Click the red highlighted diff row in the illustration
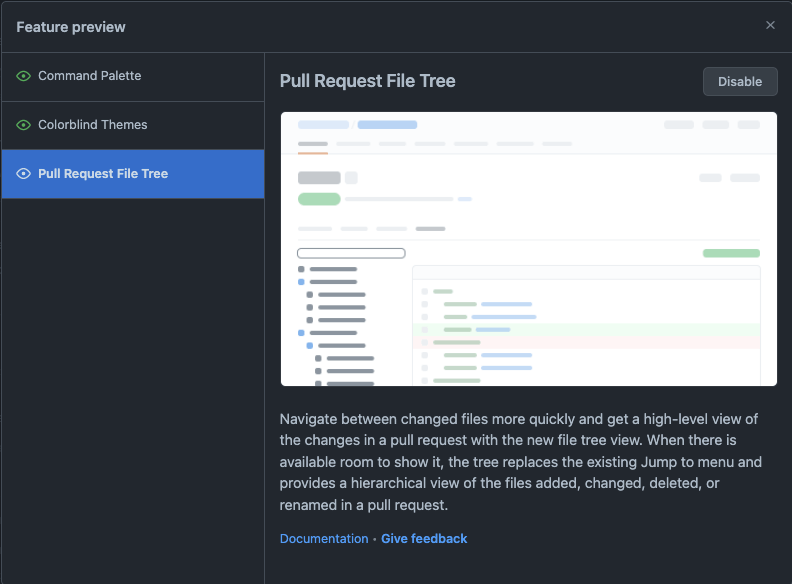The height and width of the screenshot is (584, 792). tap(586, 342)
